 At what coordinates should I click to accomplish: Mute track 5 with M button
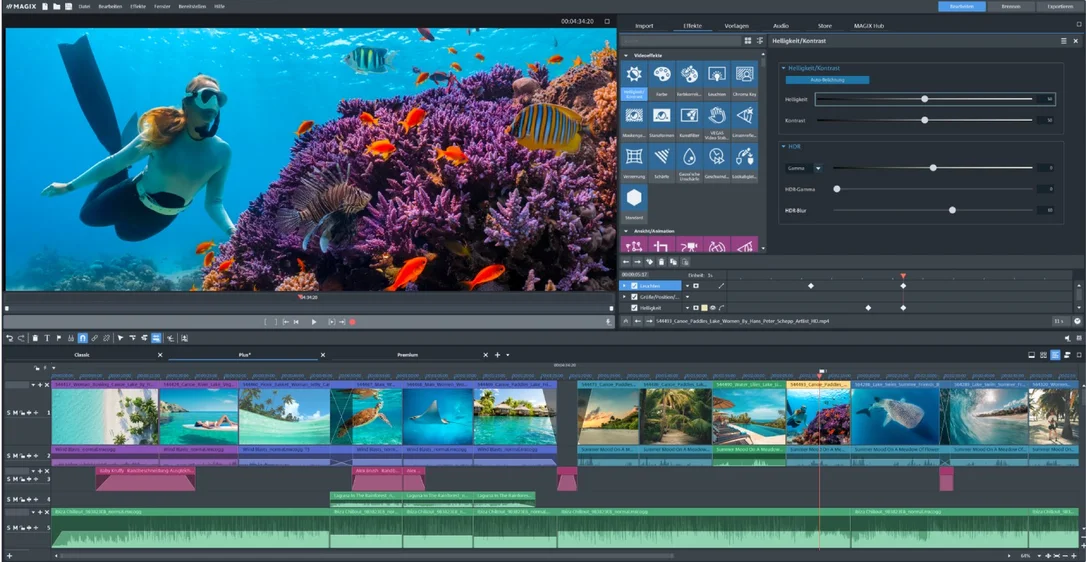click(15, 528)
